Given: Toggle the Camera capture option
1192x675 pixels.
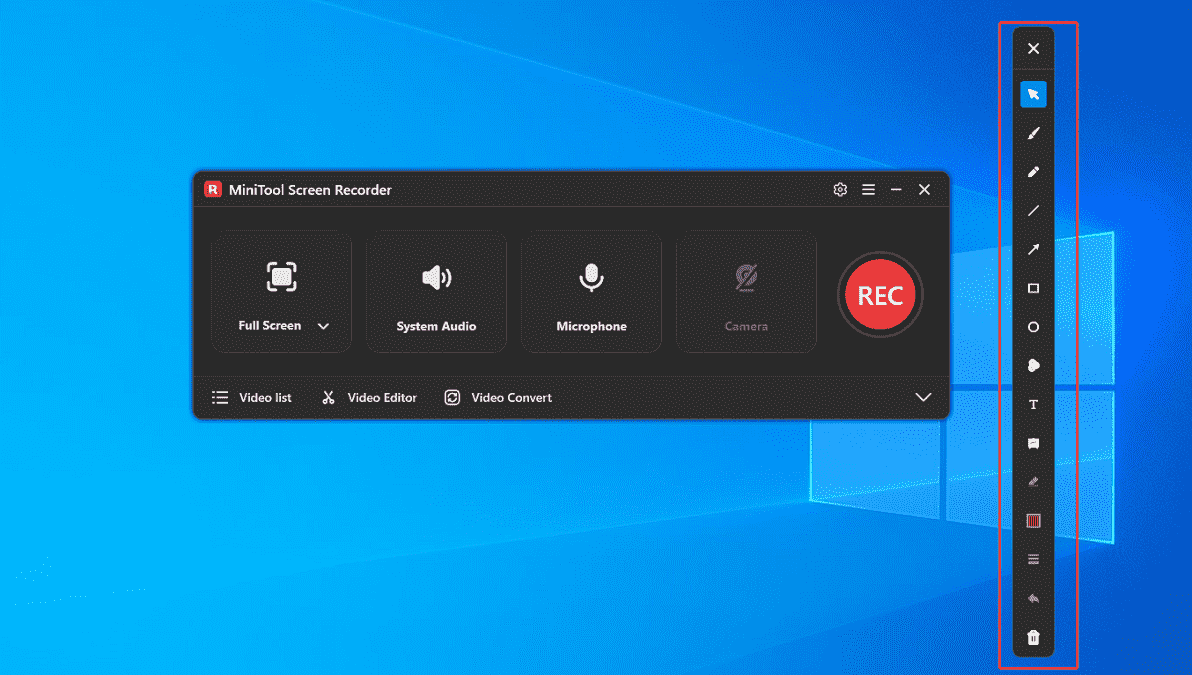Looking at the screenshot, I should click(746, 291).
